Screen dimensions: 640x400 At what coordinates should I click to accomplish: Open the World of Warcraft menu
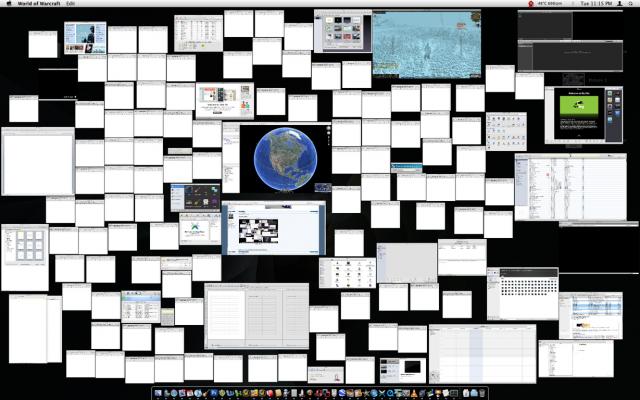[39, 3]
